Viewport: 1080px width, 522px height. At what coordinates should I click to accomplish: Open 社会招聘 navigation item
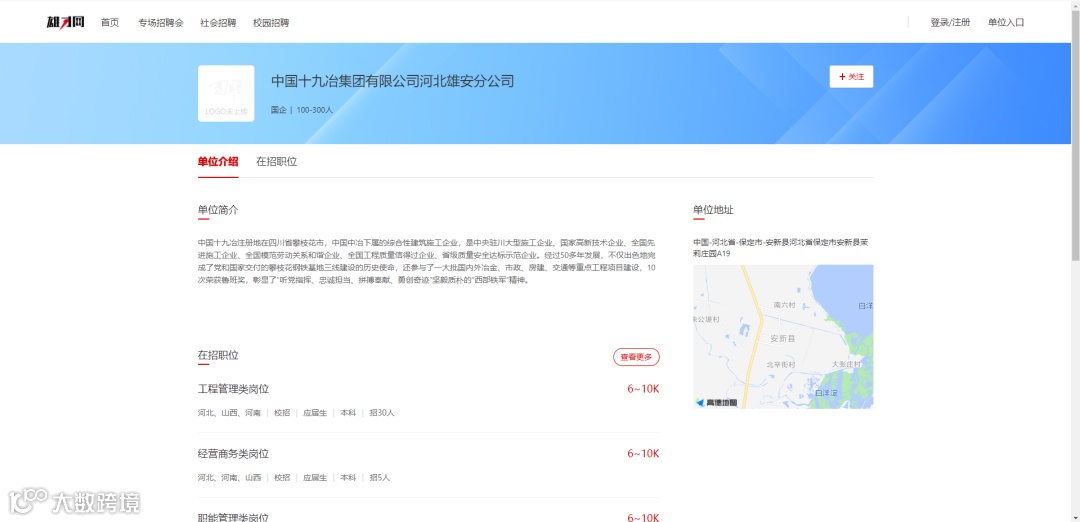pyautogui.click(x=218, y=23)
